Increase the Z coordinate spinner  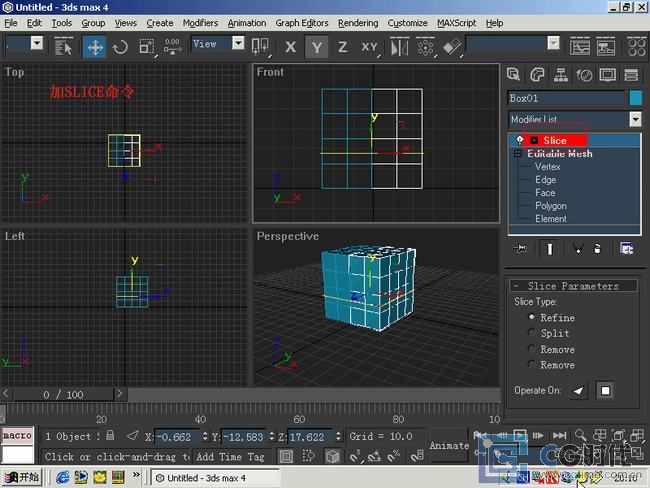click(338, 433)
